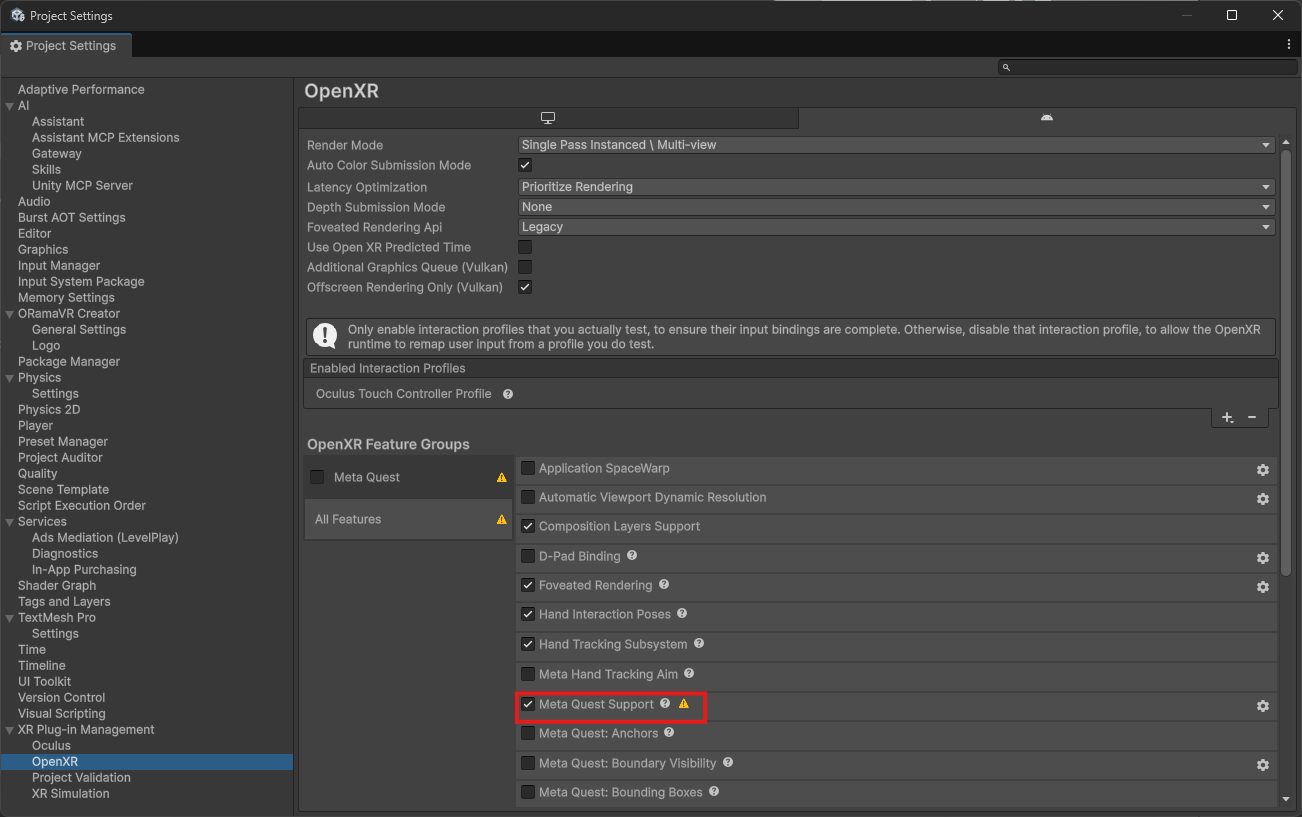Enable Use Open XR Predicted Time
The width and height of the screenshot is (1302, 817).
click(525, 247)
